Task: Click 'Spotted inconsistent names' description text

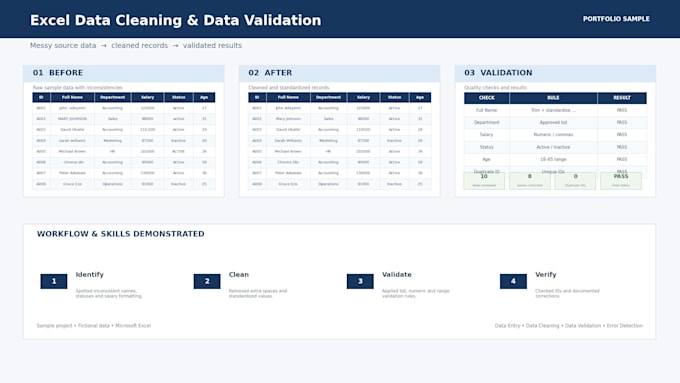Action: 109,294
